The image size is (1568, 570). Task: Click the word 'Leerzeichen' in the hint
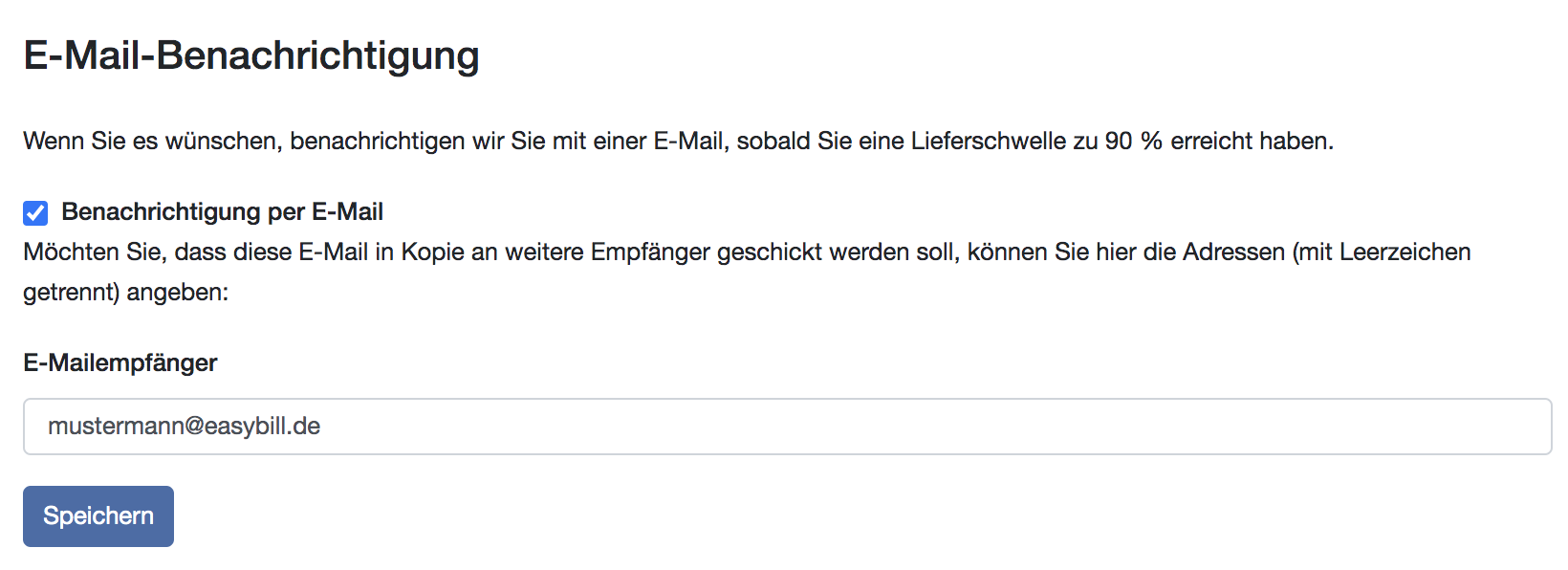[1405, 252]
